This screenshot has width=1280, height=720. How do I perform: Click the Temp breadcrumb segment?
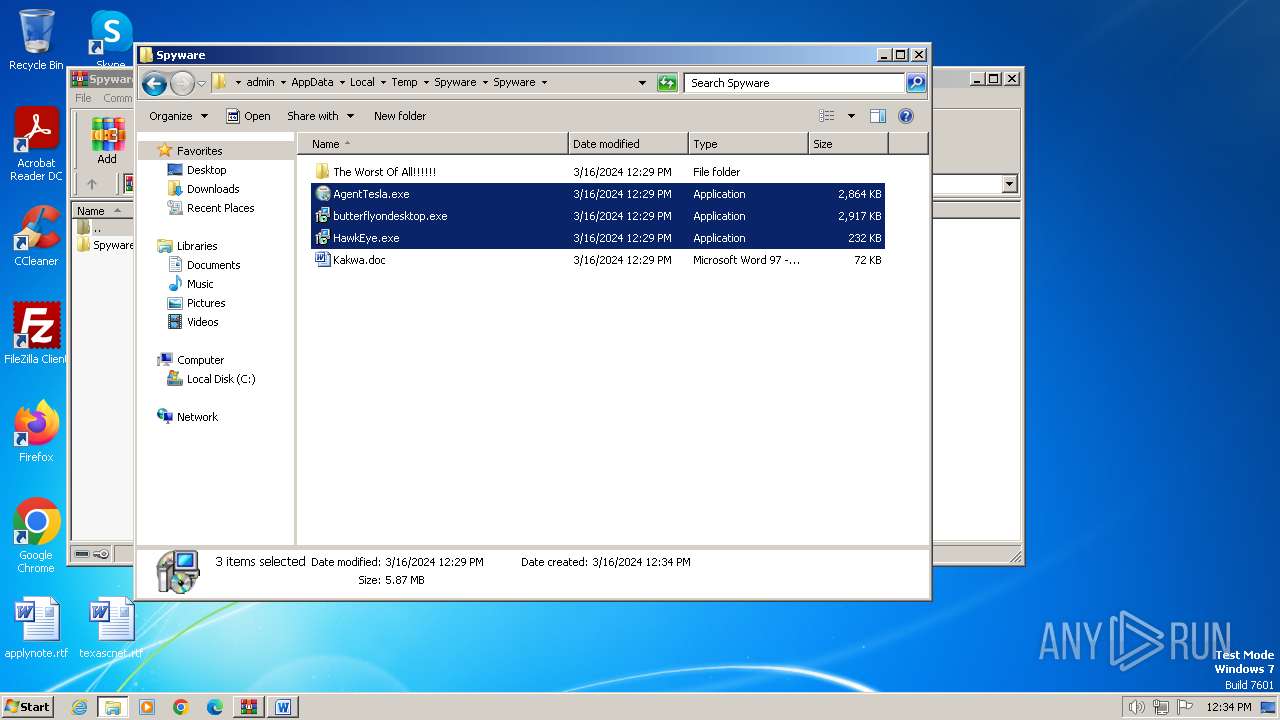(x=404, y=83)
